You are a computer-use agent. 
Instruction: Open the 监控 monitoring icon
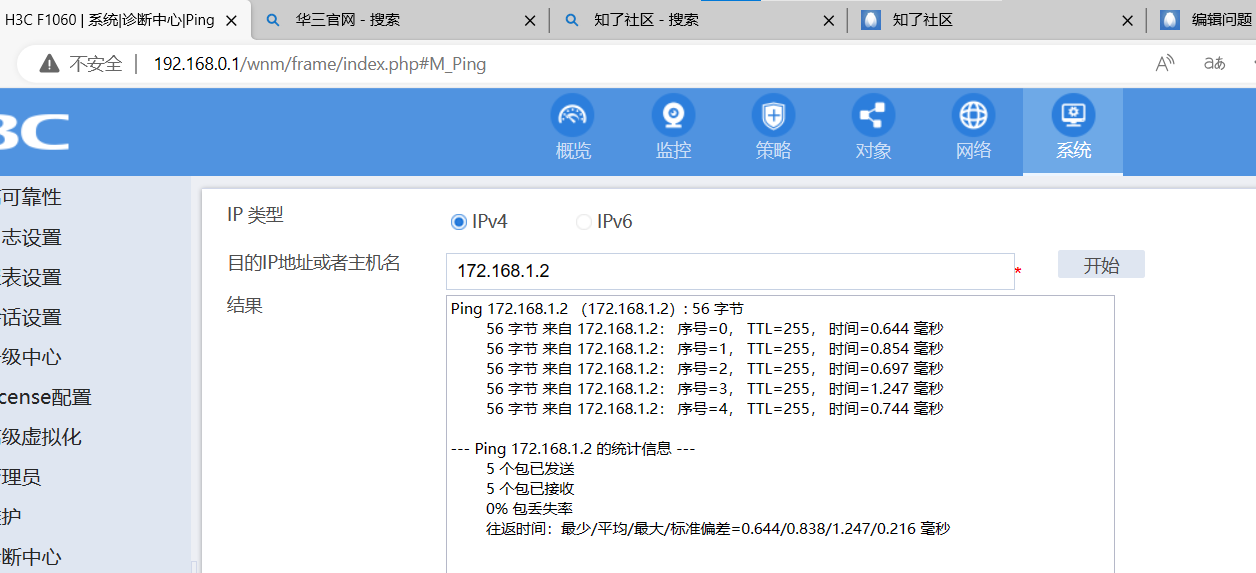(x=673, y=116)
